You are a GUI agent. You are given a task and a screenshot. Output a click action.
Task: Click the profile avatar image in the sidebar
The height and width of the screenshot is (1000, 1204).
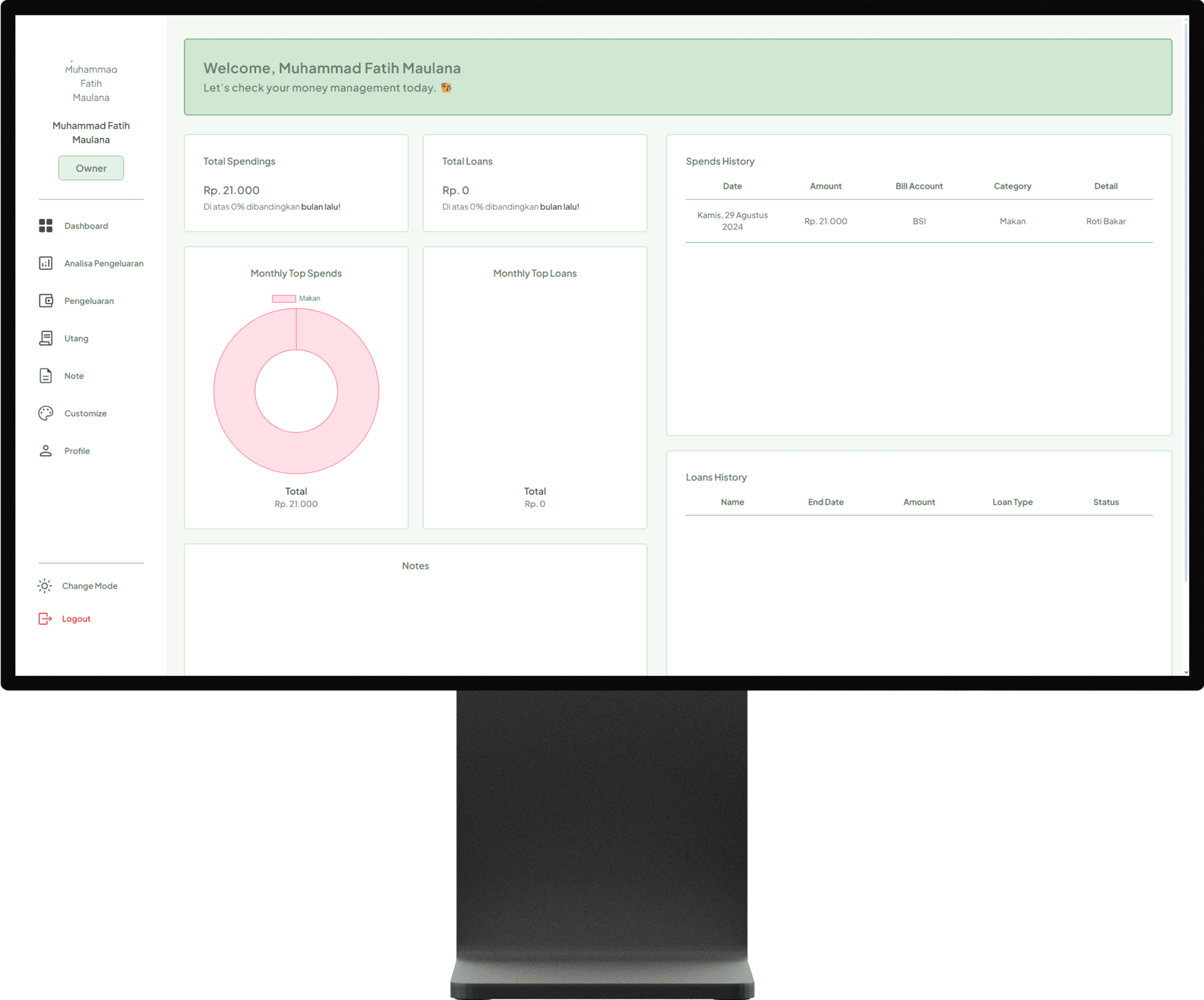[91, 83]
